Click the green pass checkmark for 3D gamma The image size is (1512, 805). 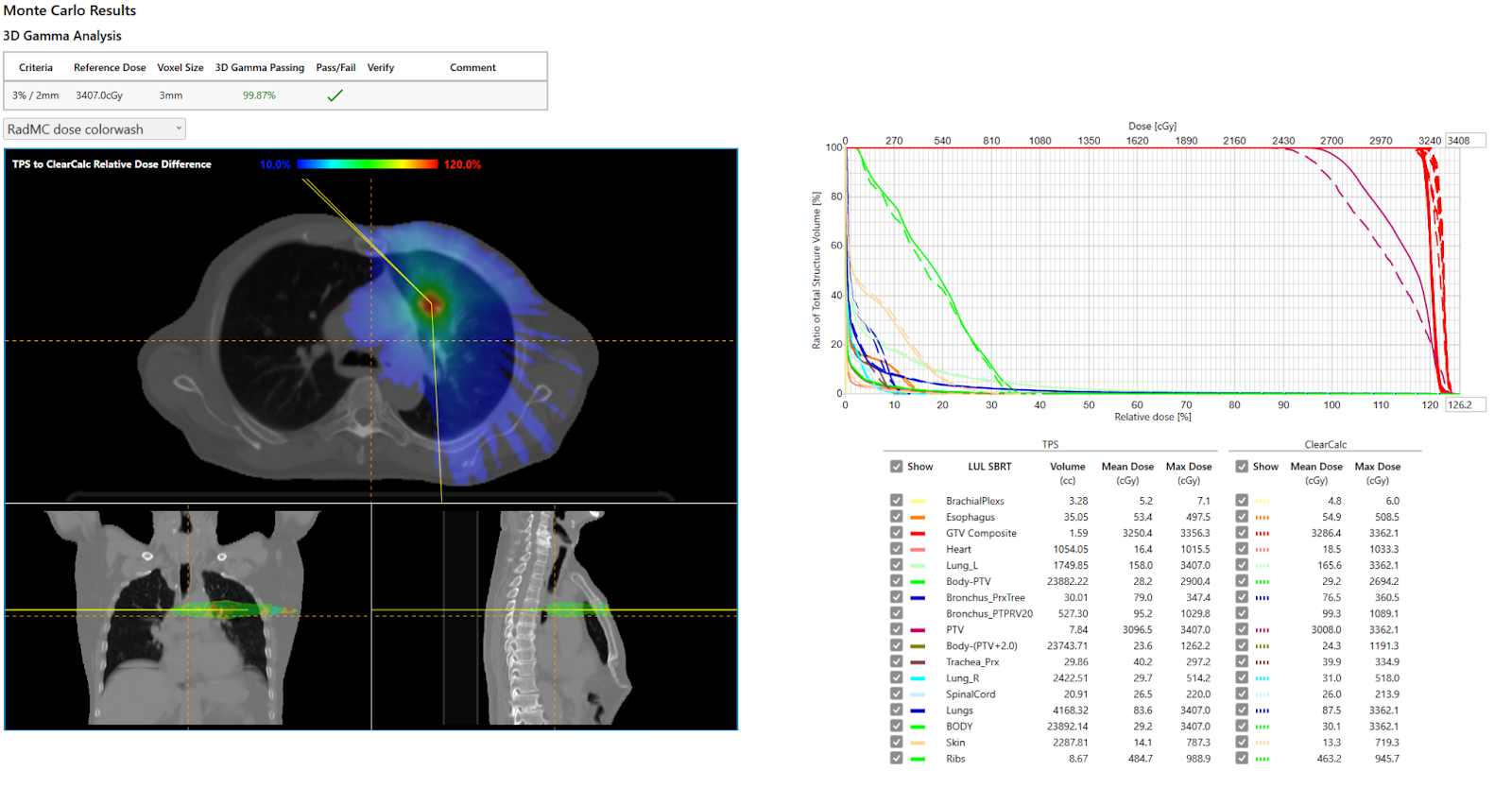click(335, 95)
